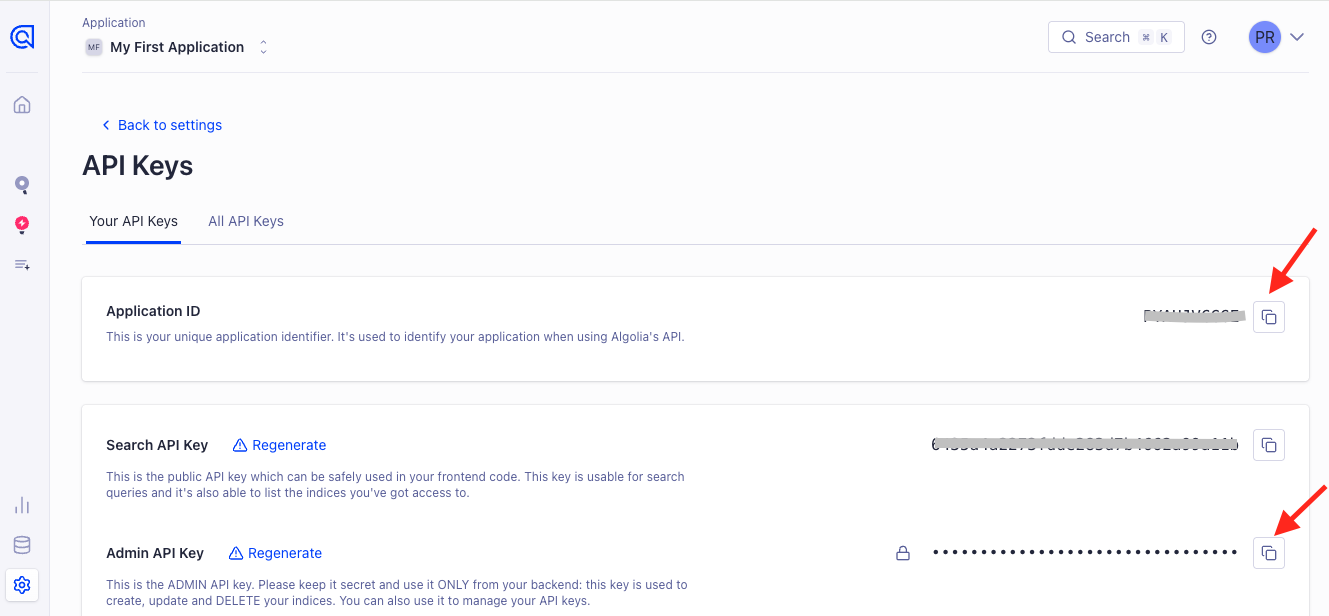Reveal the Admin API Key via lock icon
The width and height of the screenshot is (1329, 616).
click(903, 553)
